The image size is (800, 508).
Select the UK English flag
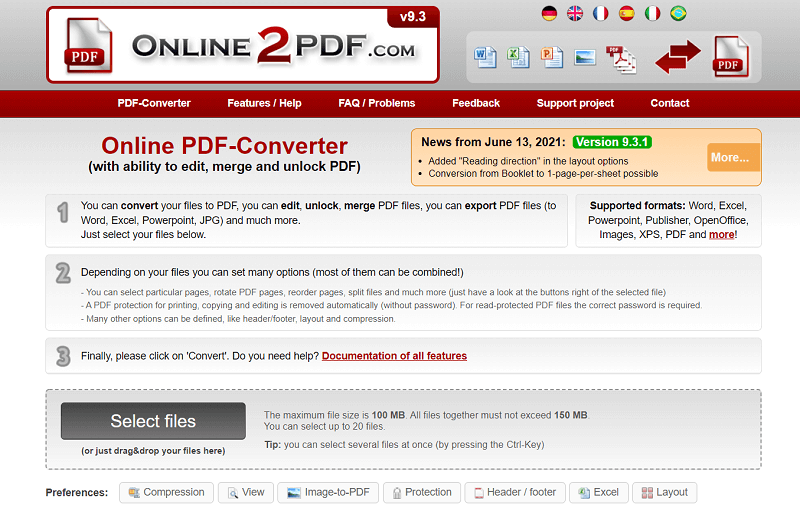coord(575,13)
